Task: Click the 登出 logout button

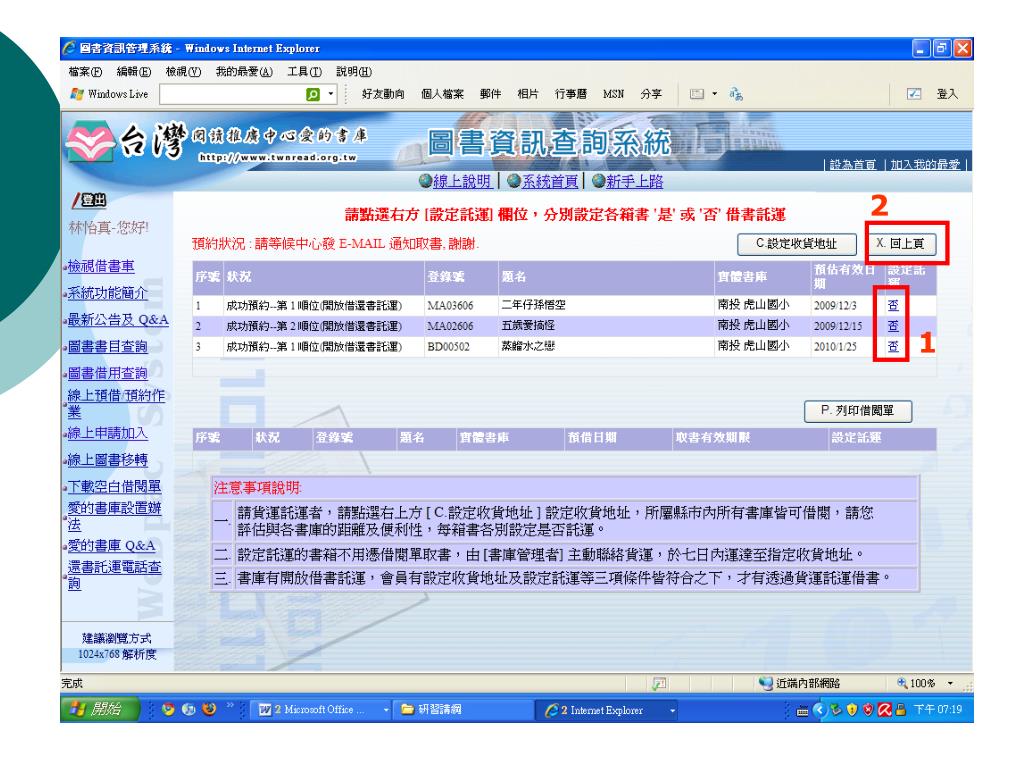Action: [90, 200]
